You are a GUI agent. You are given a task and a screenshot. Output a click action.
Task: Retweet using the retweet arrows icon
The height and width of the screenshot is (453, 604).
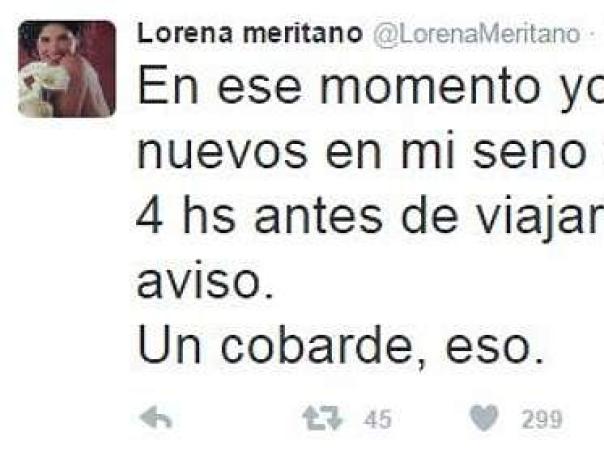(322, 419)
